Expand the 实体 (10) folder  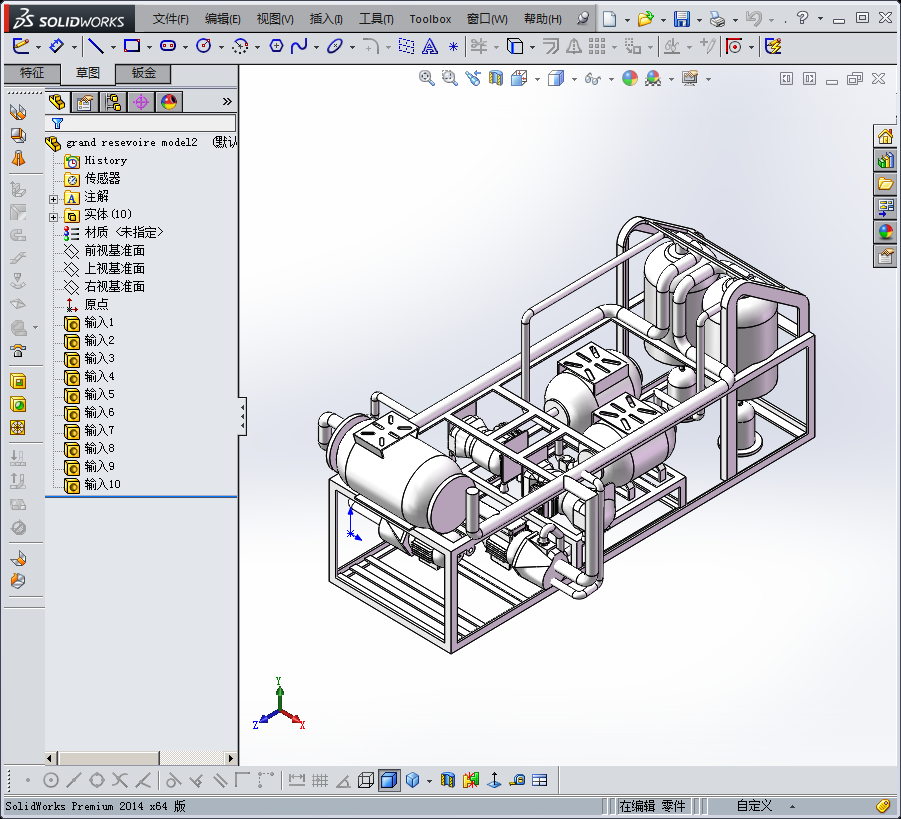tap(54, 216)
